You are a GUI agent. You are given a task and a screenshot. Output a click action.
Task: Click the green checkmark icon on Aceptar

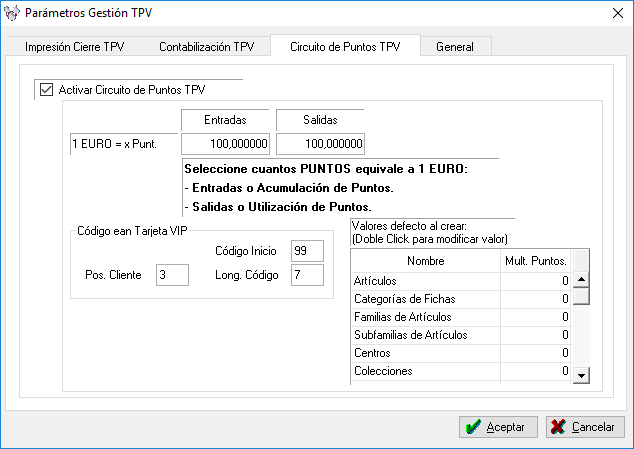[x=473, y=427]
